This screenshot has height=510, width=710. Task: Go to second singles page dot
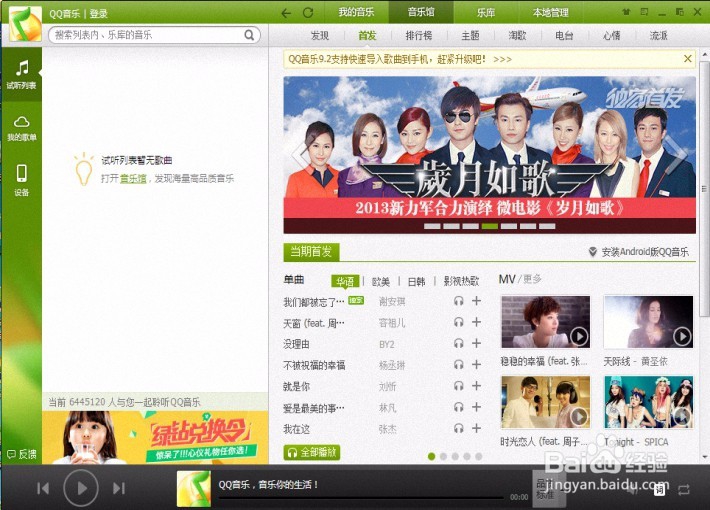point(443,457)
